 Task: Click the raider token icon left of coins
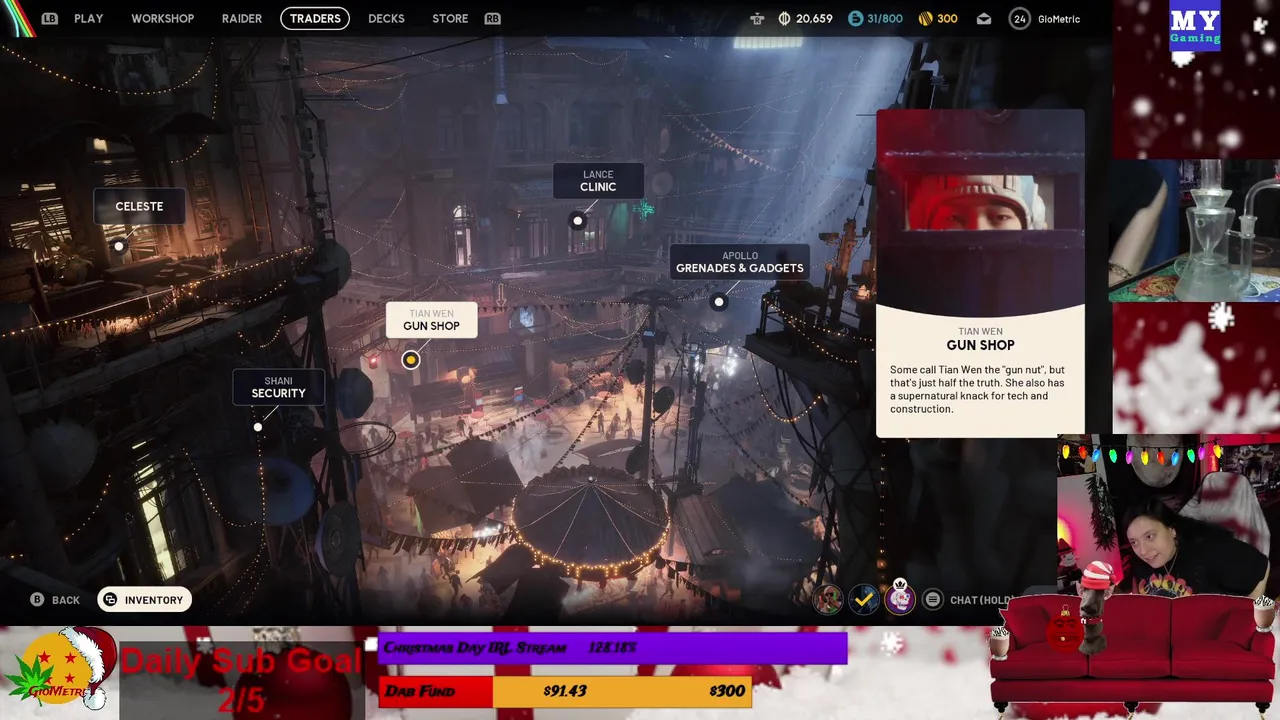coord(757,18)
